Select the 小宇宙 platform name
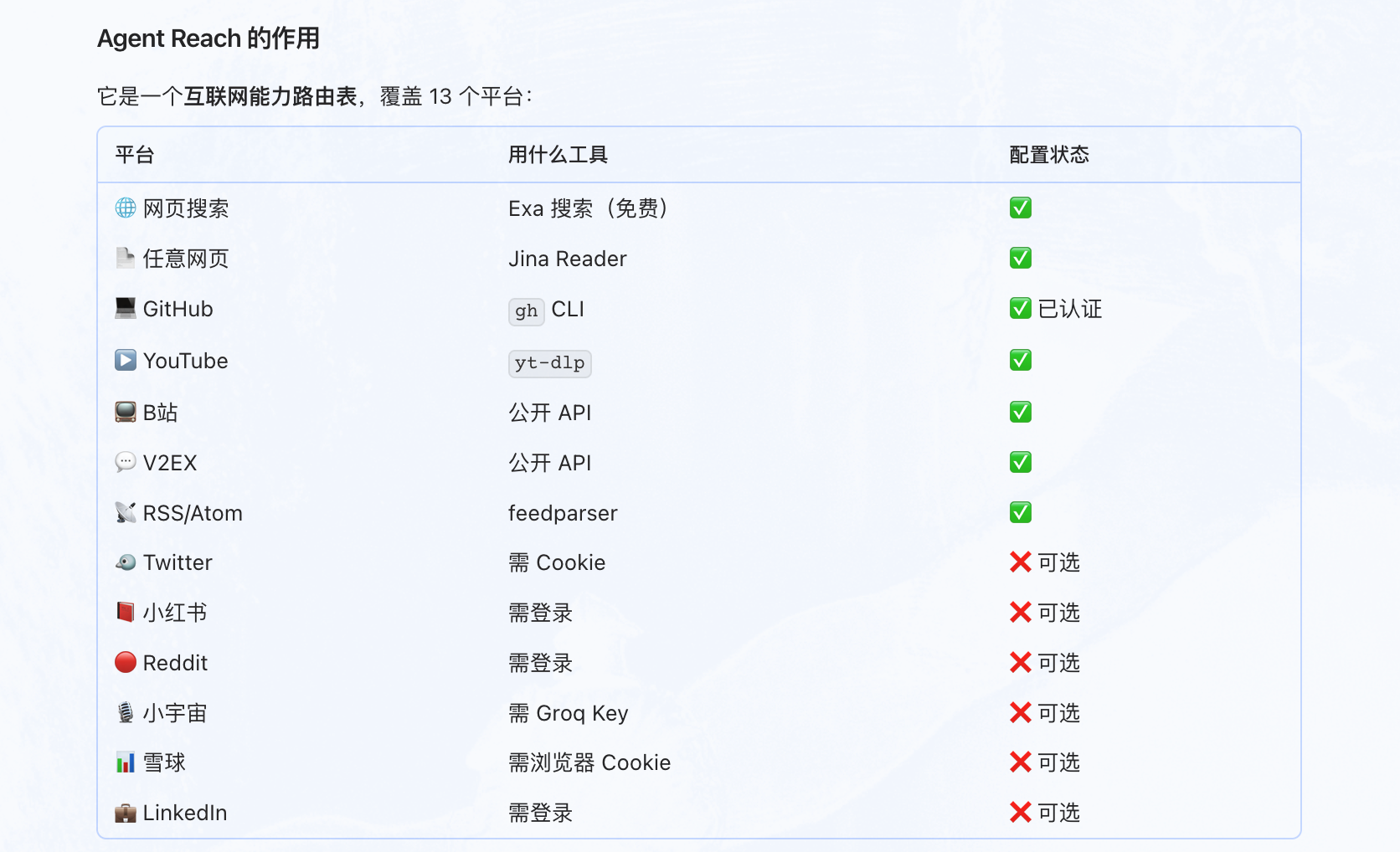Image resolution: width=1400 pixels, height=852 pixels. 175,713
